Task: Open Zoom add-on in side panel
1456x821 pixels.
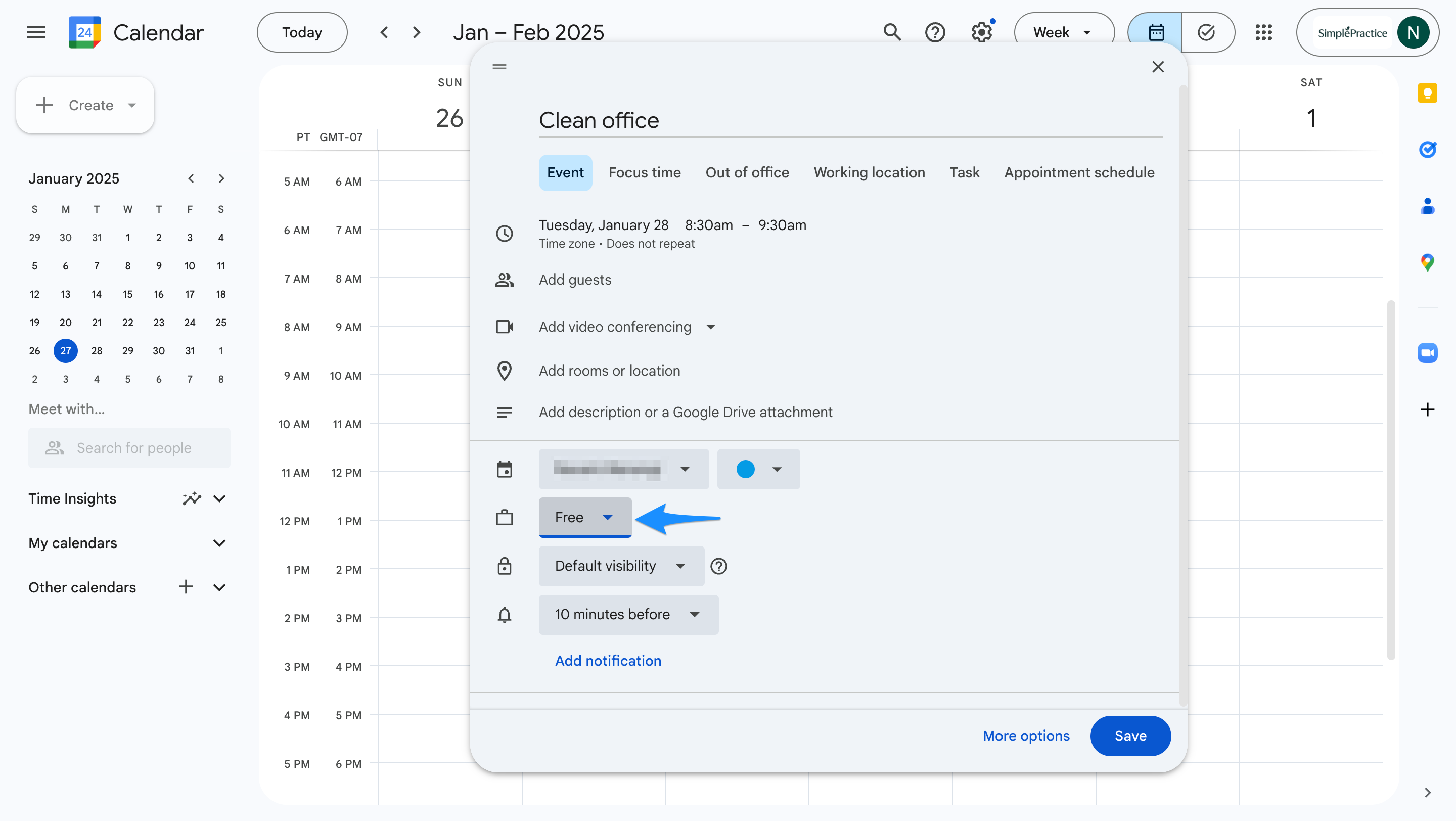Action: 1427,353
